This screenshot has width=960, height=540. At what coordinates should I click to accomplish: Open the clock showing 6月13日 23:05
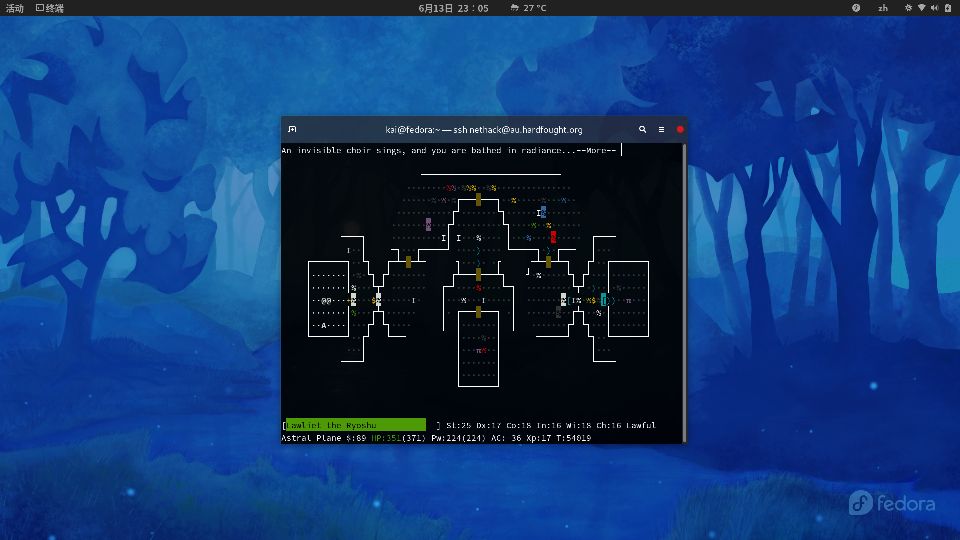pyautogui.click(x=453, y=8)
